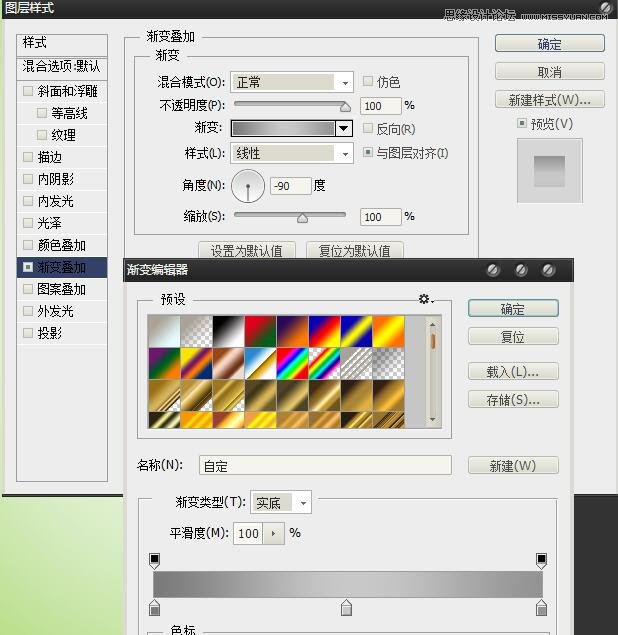Select the red-to-green gradient preset
618x635 pixels.
coord(260,331)
